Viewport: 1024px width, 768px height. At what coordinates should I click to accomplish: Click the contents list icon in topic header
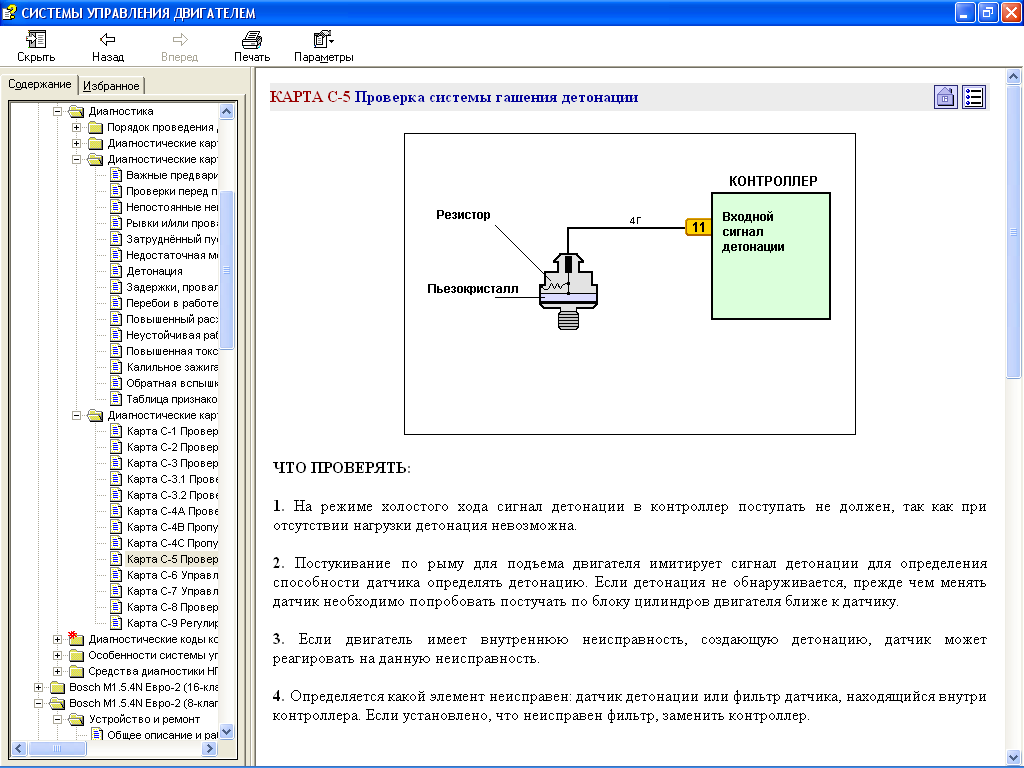coord(974,97)
